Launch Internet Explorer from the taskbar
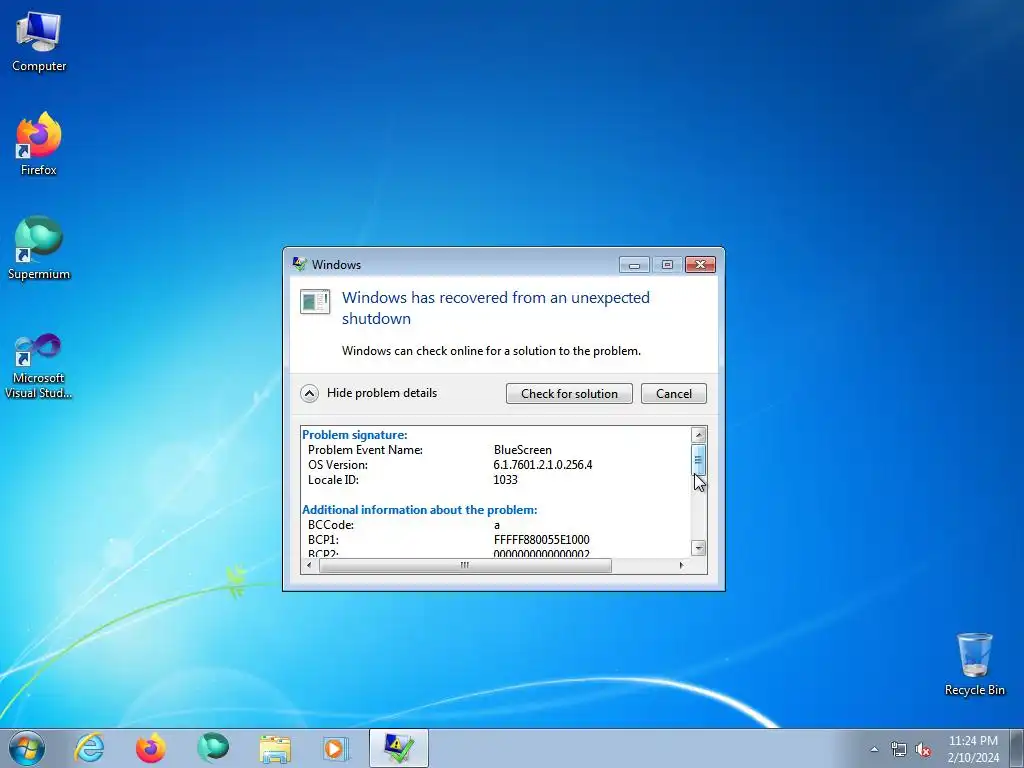Viewport: 1024px width, 768px height. 89,748
